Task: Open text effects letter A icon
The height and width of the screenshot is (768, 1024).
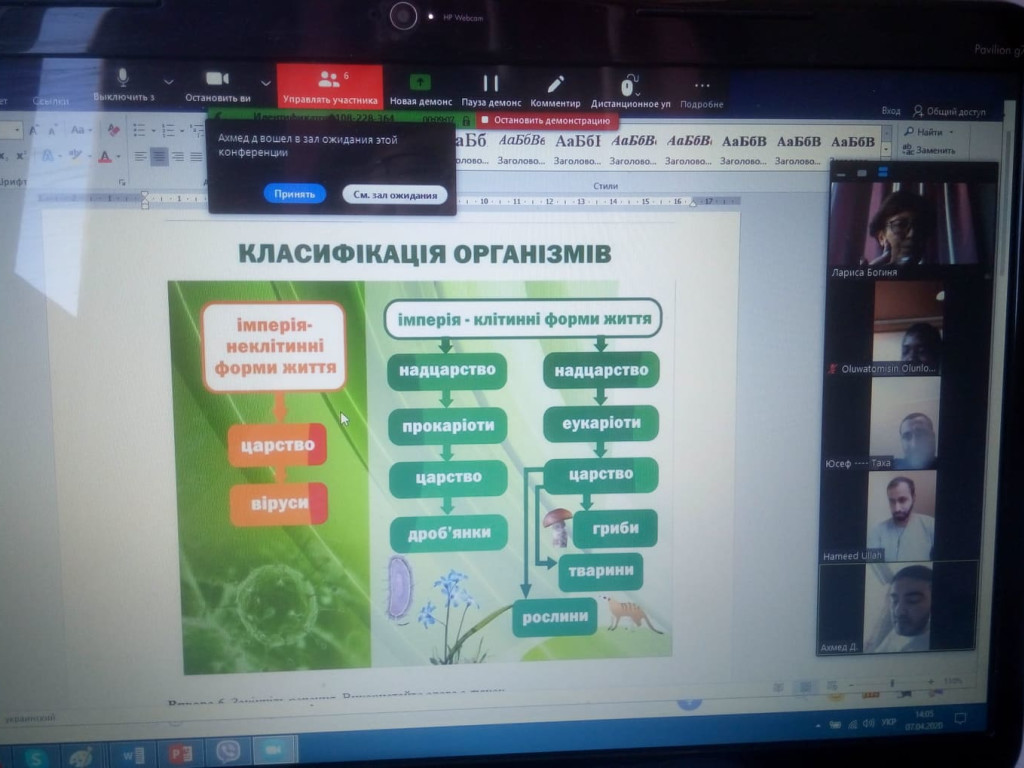Action: (48, 156)
